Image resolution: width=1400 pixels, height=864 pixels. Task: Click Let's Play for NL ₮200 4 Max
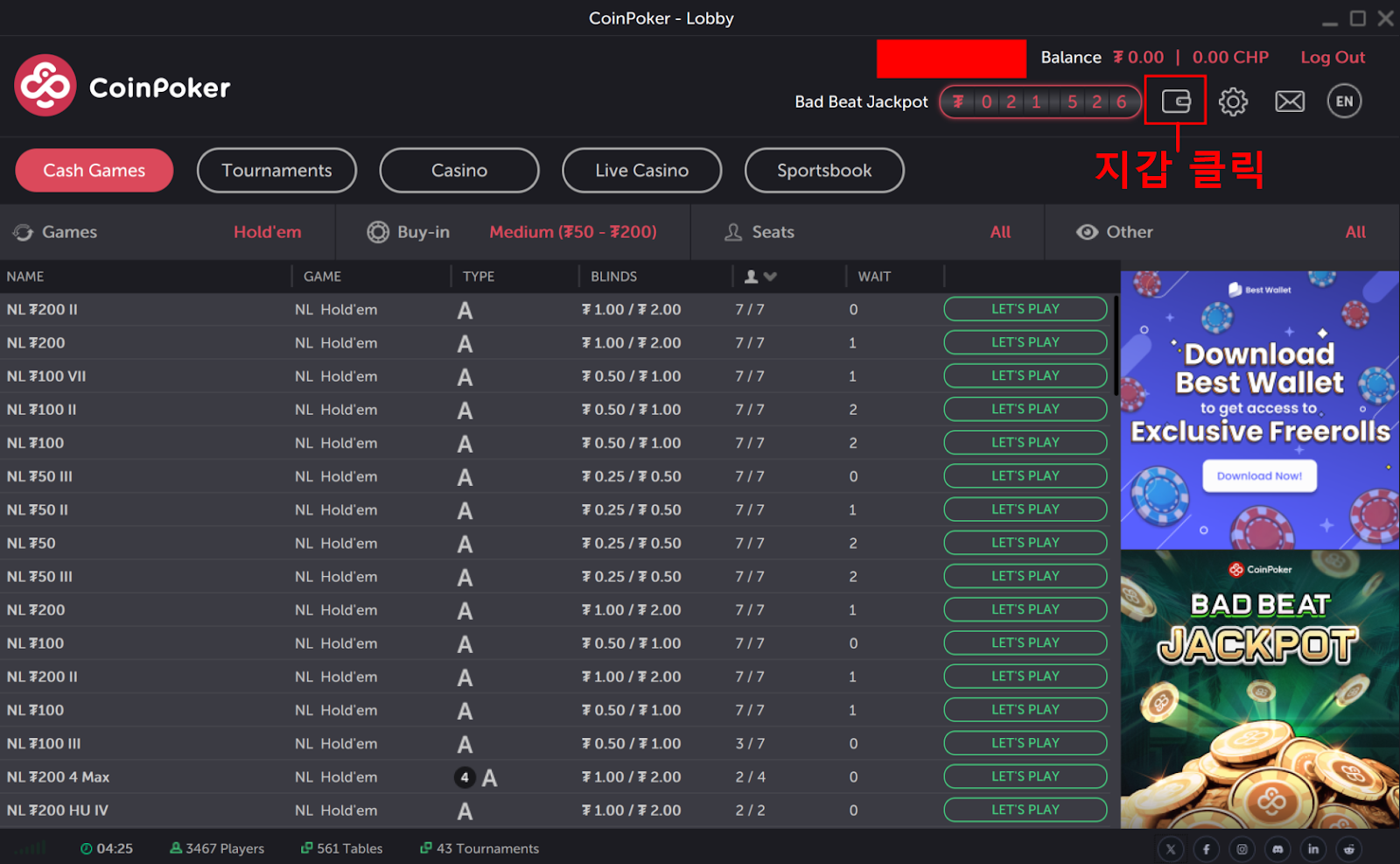[1025, 776]
